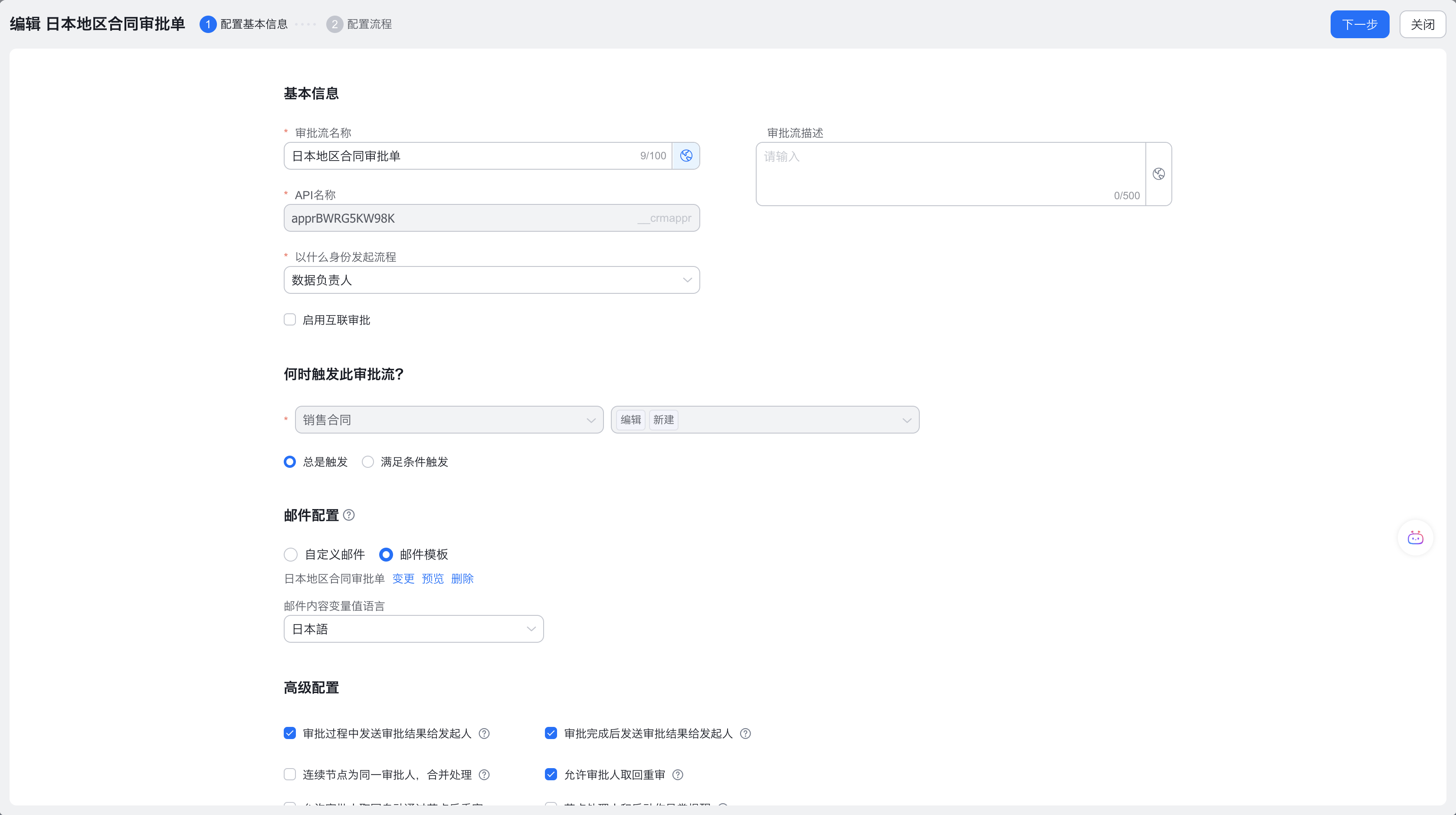
Task: Click help icon beside 连续节点为同一审批人
Action: (484, 774)
